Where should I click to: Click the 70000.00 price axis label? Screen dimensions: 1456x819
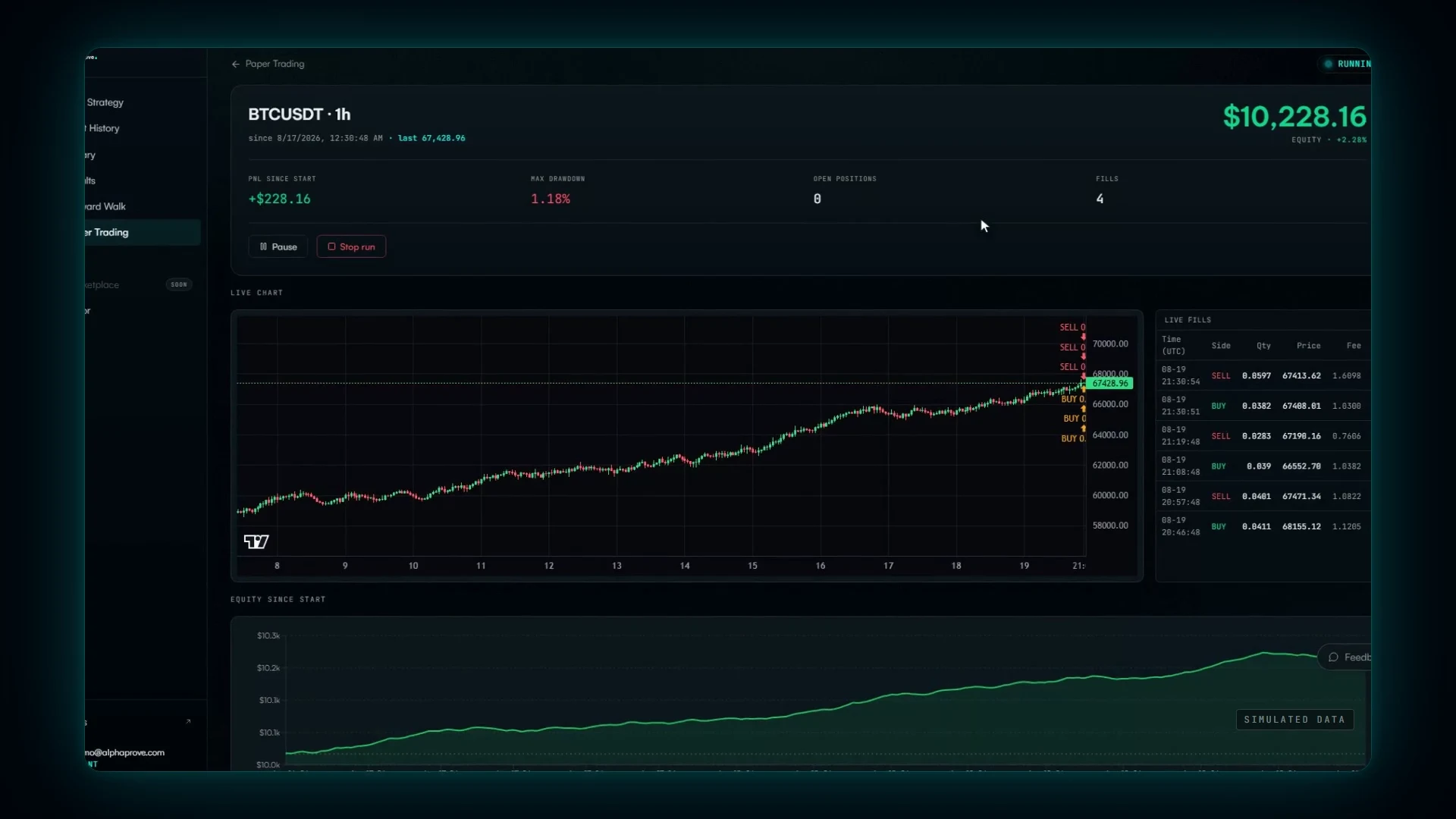1110,344
